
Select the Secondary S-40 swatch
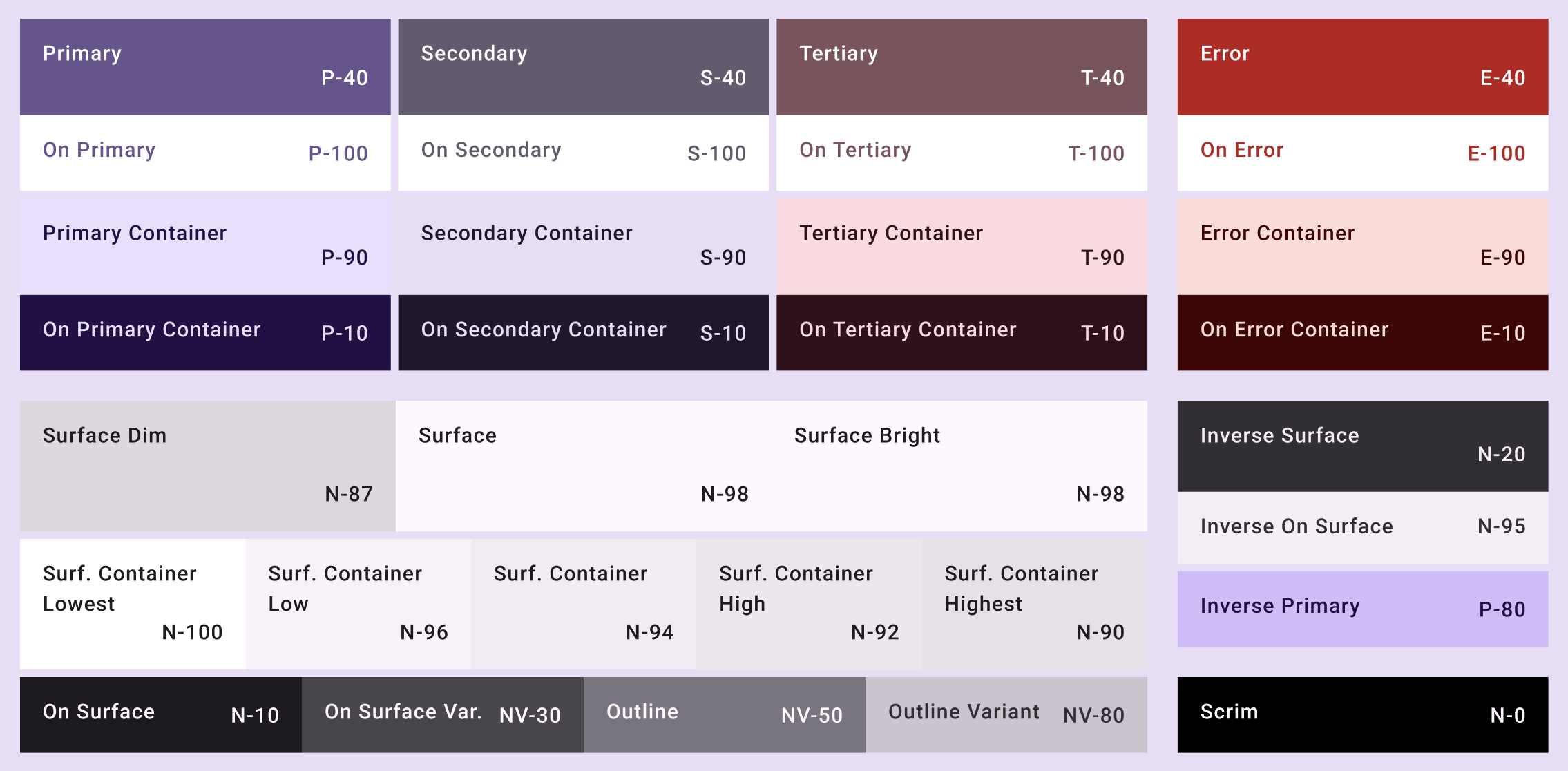(x=583, y=66)
